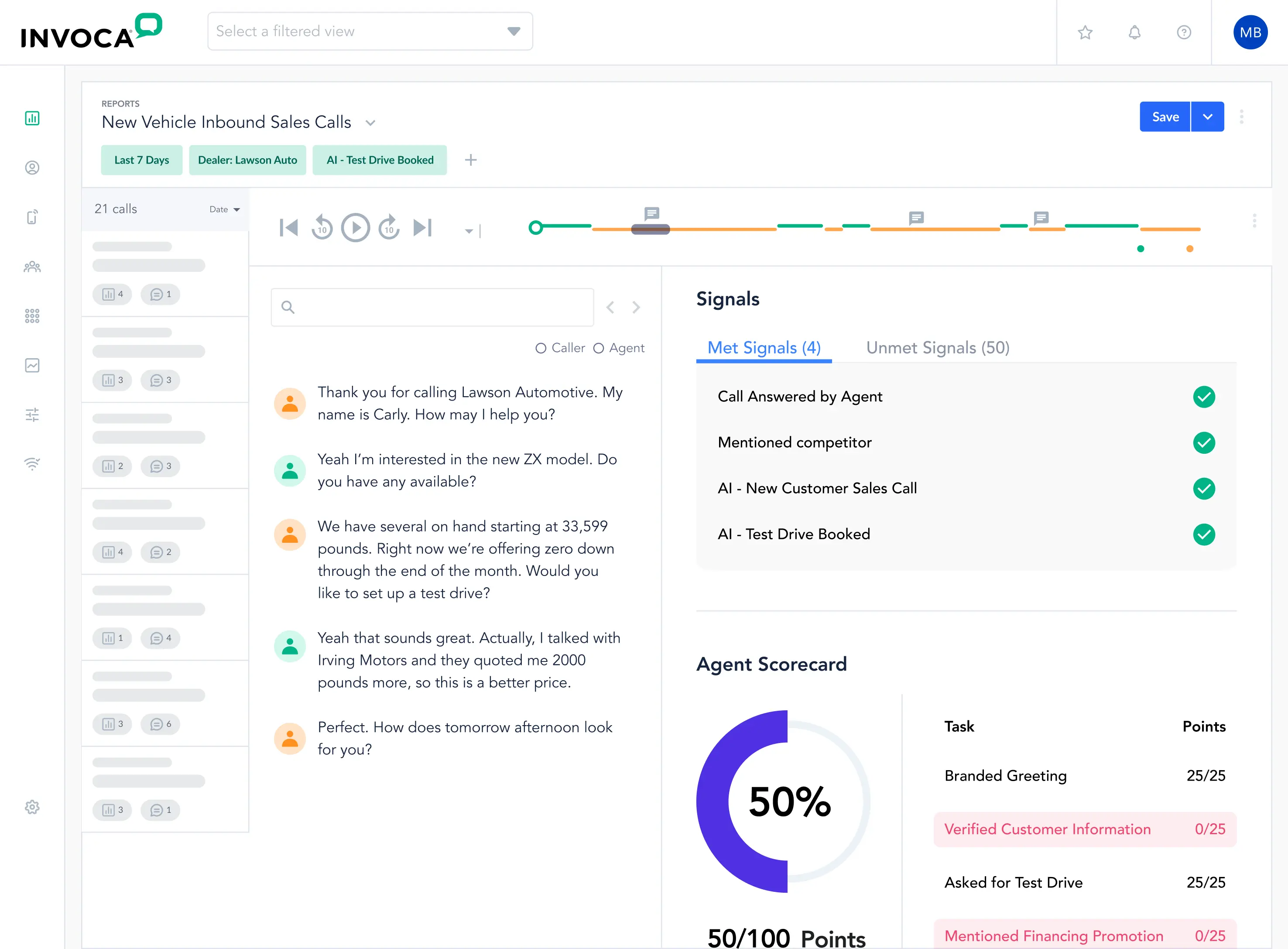Open the calls icon in the left sidebar

click(x=32, y=217)
